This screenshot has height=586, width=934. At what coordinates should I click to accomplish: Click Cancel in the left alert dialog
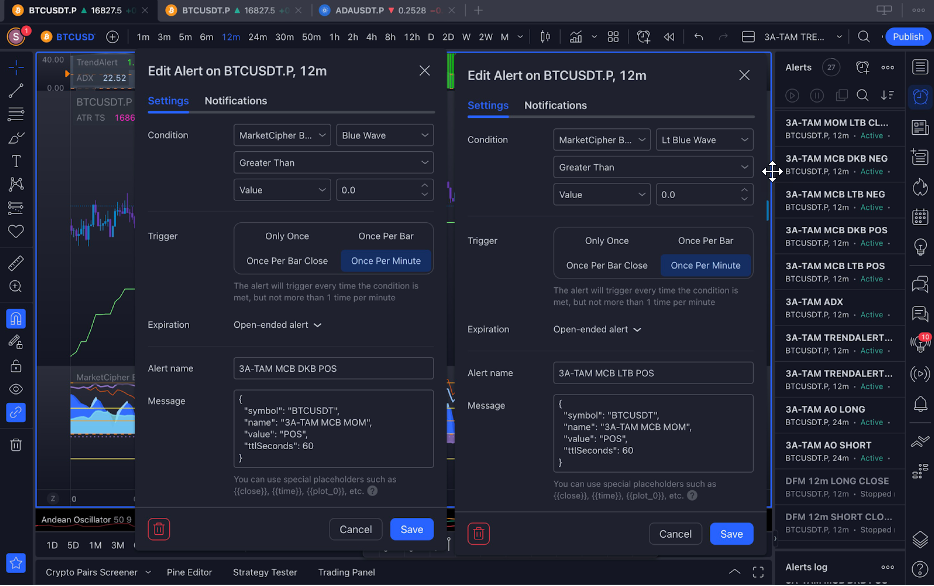click(356, 529)
